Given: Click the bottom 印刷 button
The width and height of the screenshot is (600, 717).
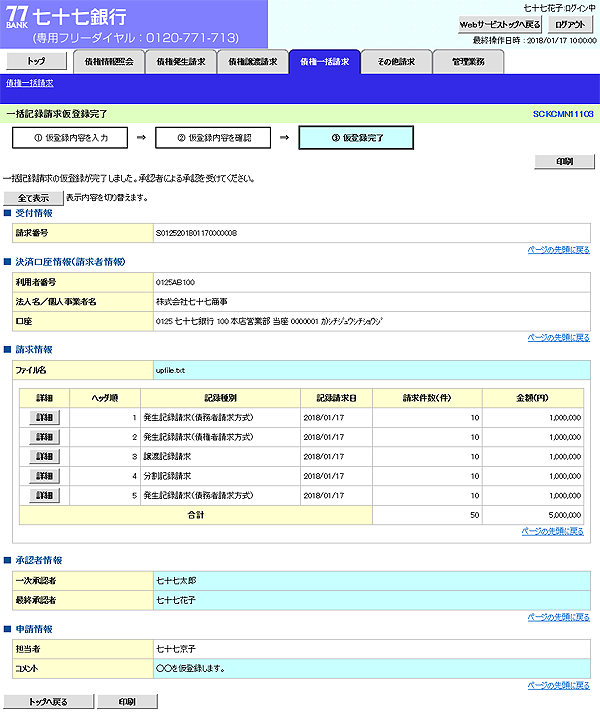Looking at the screenshot, I should point(128,702).
